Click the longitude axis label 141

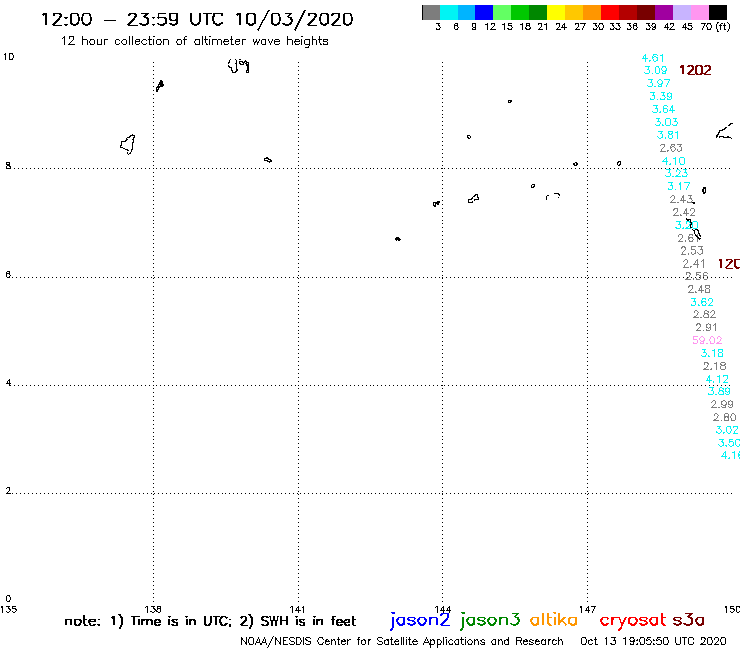[297, 609]
